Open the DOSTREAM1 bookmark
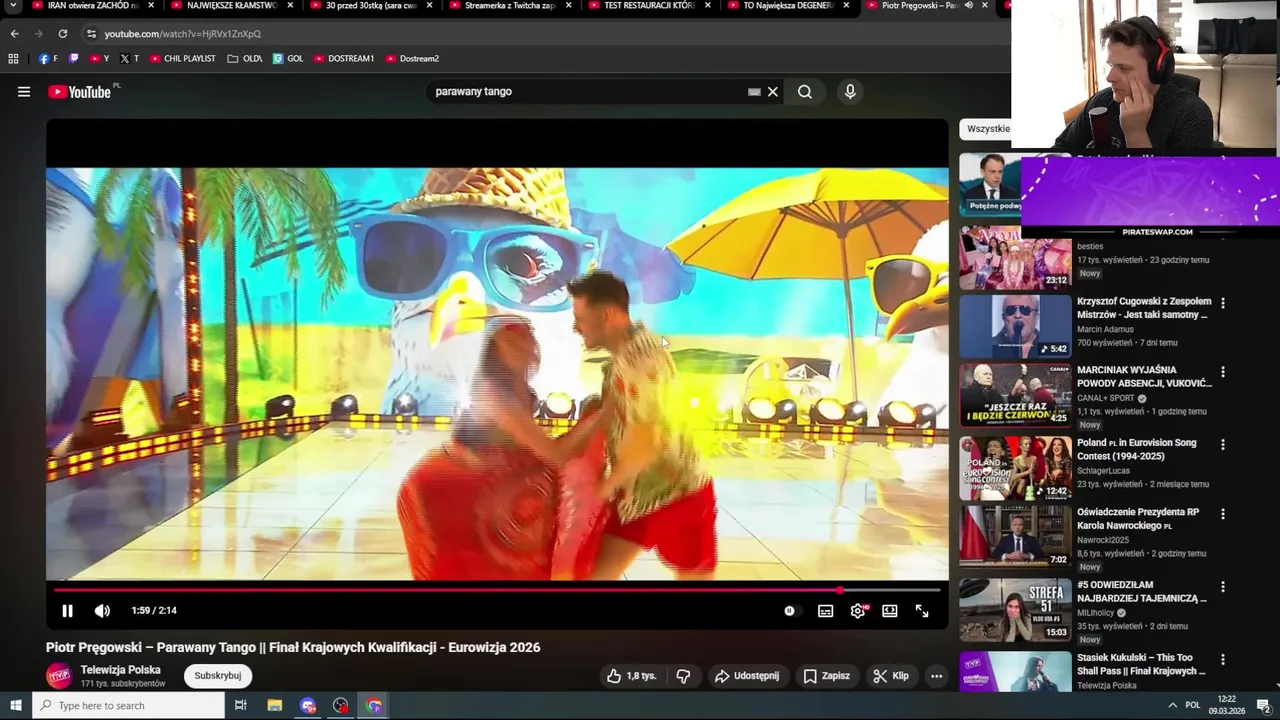 click(x=344, y=59)
